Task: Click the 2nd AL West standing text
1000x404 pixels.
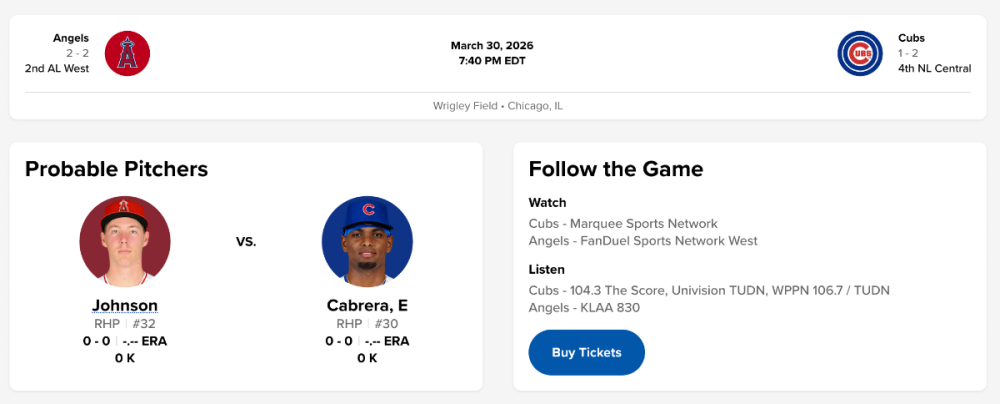Action: [x=57, y=68]
